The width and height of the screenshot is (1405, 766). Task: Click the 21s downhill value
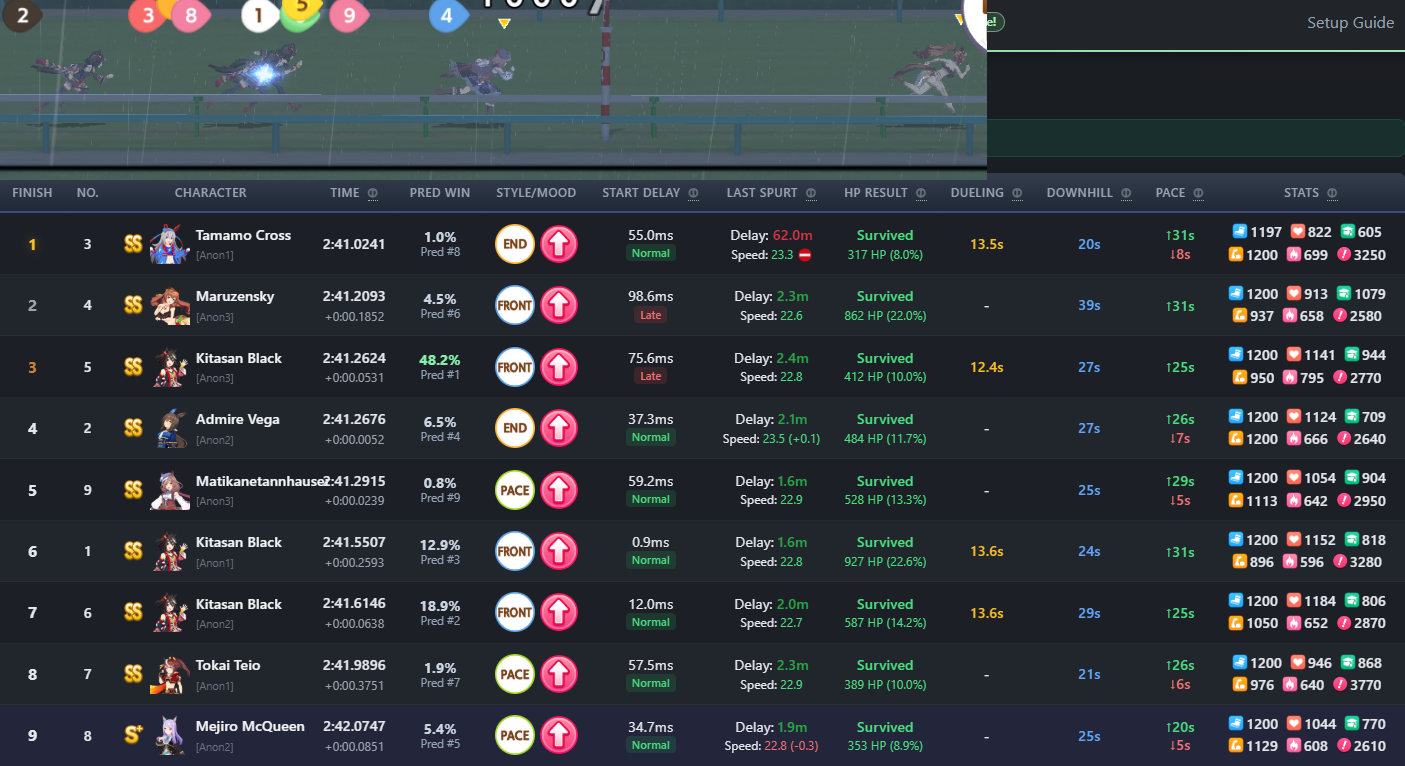(x=1089, y=674)
